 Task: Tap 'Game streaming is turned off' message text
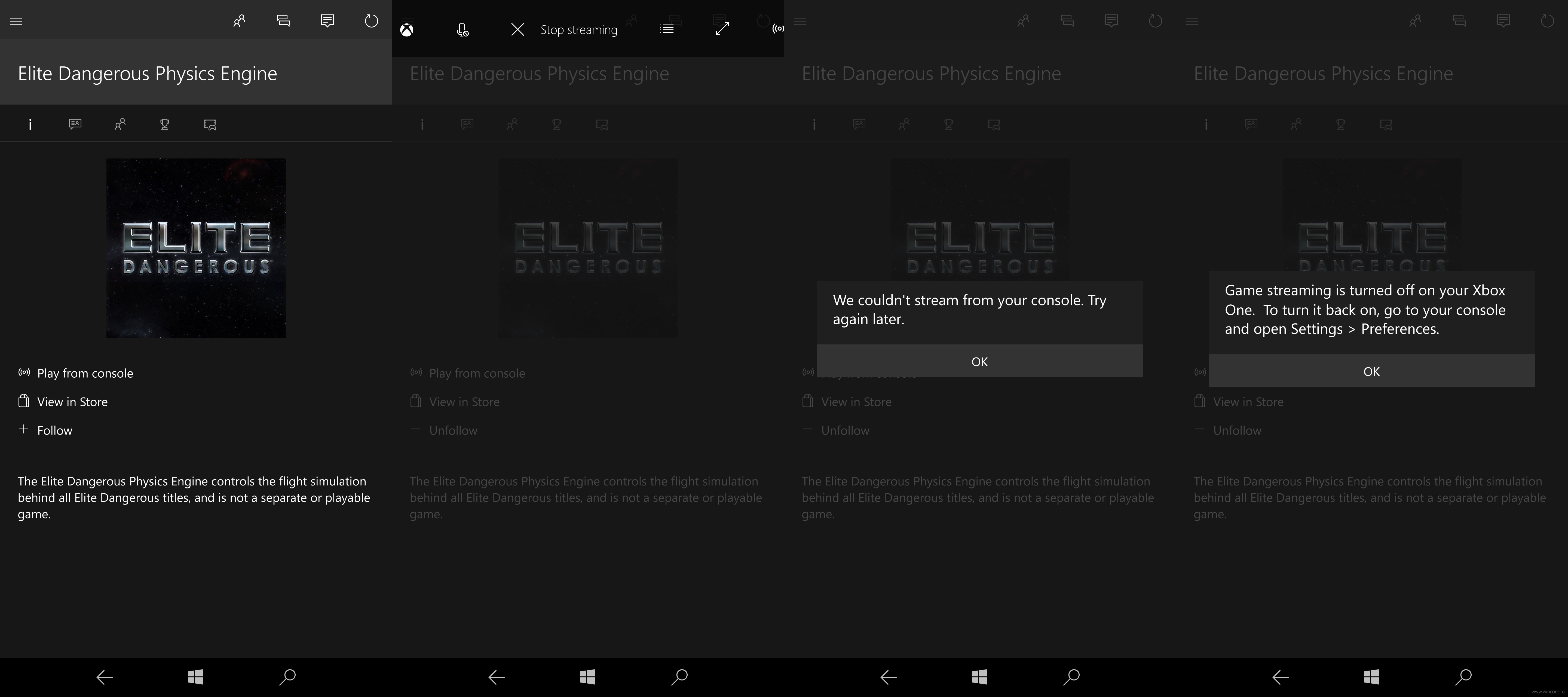click(1365, 310)
